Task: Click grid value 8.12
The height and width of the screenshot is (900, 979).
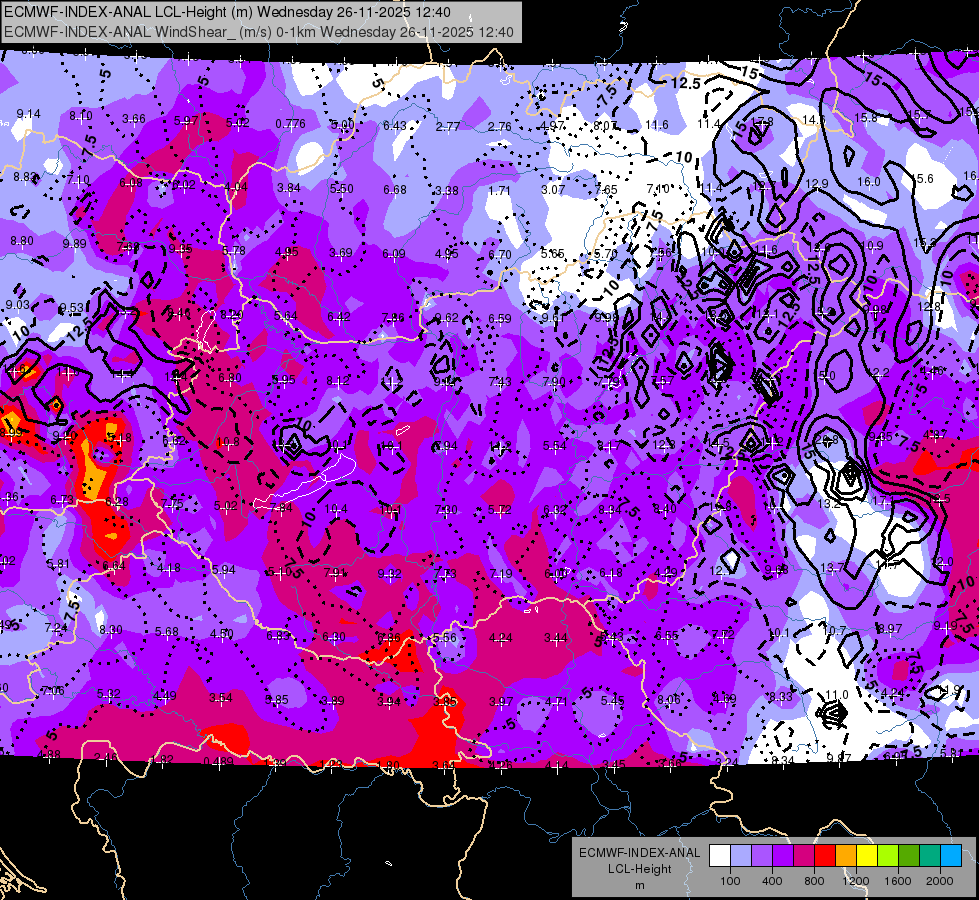Action: pyautogui.click(x=338, y=381)
